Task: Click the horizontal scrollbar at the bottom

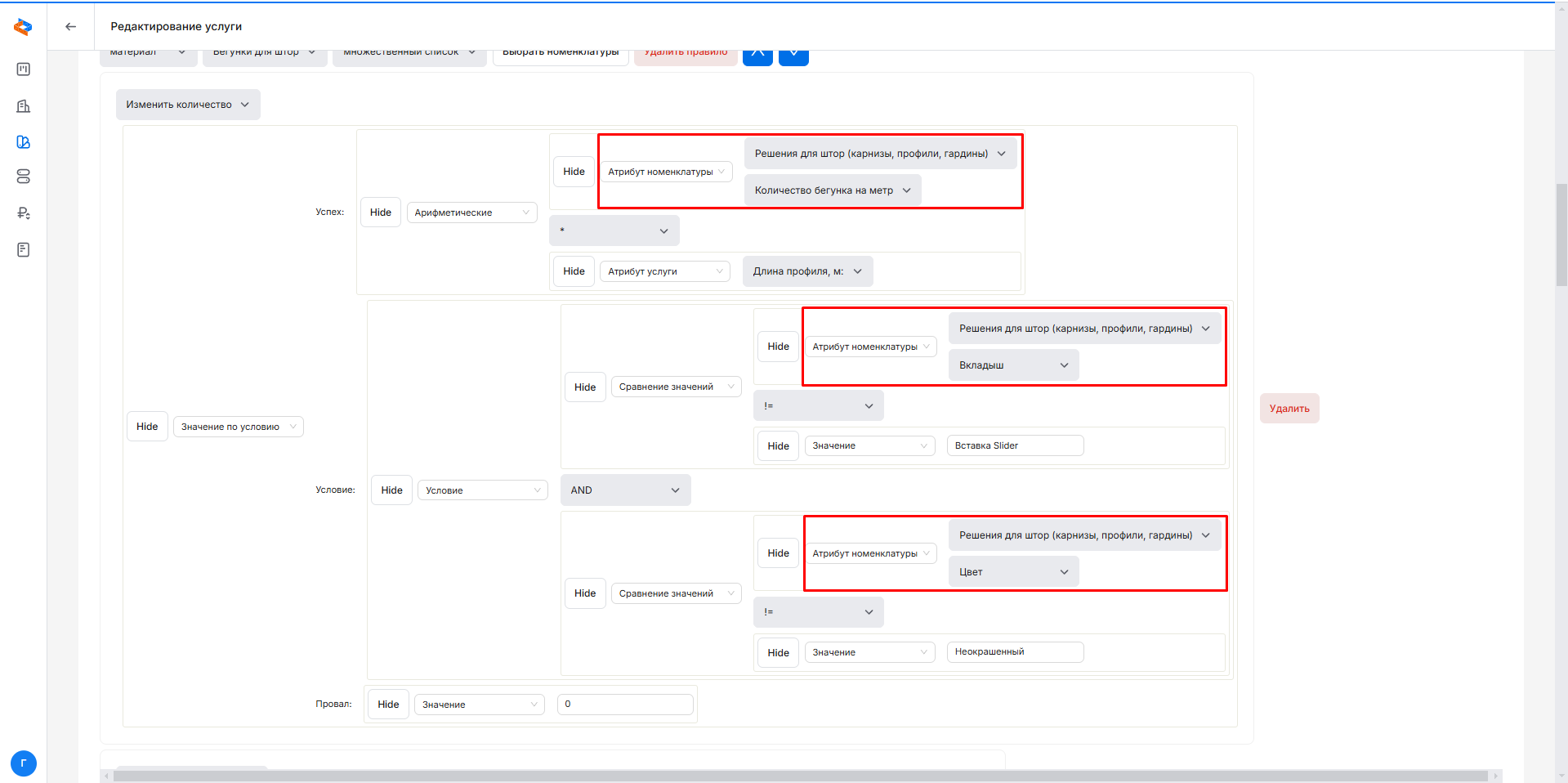Action: (x=799, y=776)
